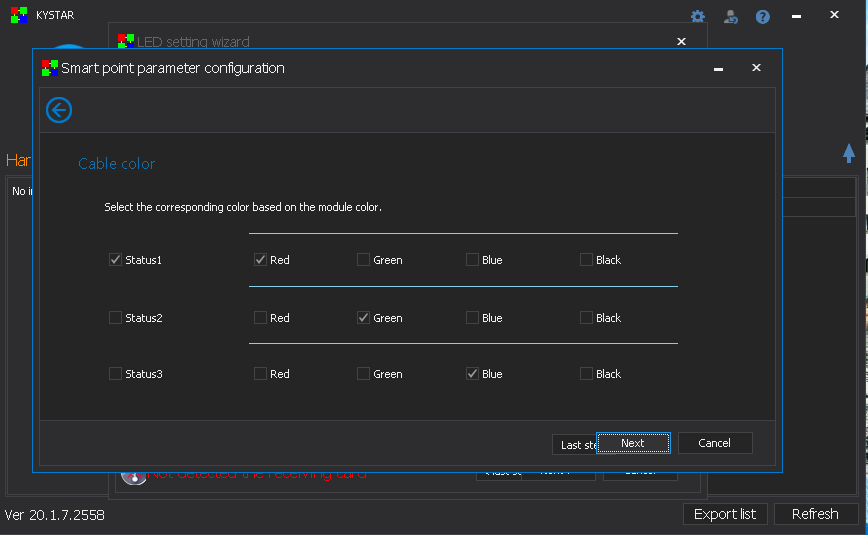Select Black for the Status2 row
The height and width of the screenshot is (535, 868).
586,318
